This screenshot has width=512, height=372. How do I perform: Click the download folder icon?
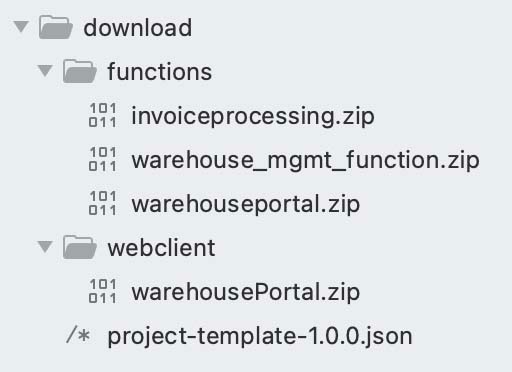point(56,27)
